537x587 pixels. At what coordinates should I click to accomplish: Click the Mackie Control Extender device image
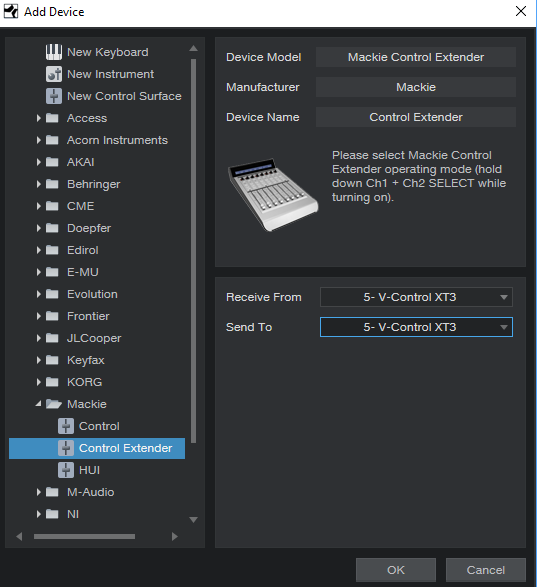(273, 195)
